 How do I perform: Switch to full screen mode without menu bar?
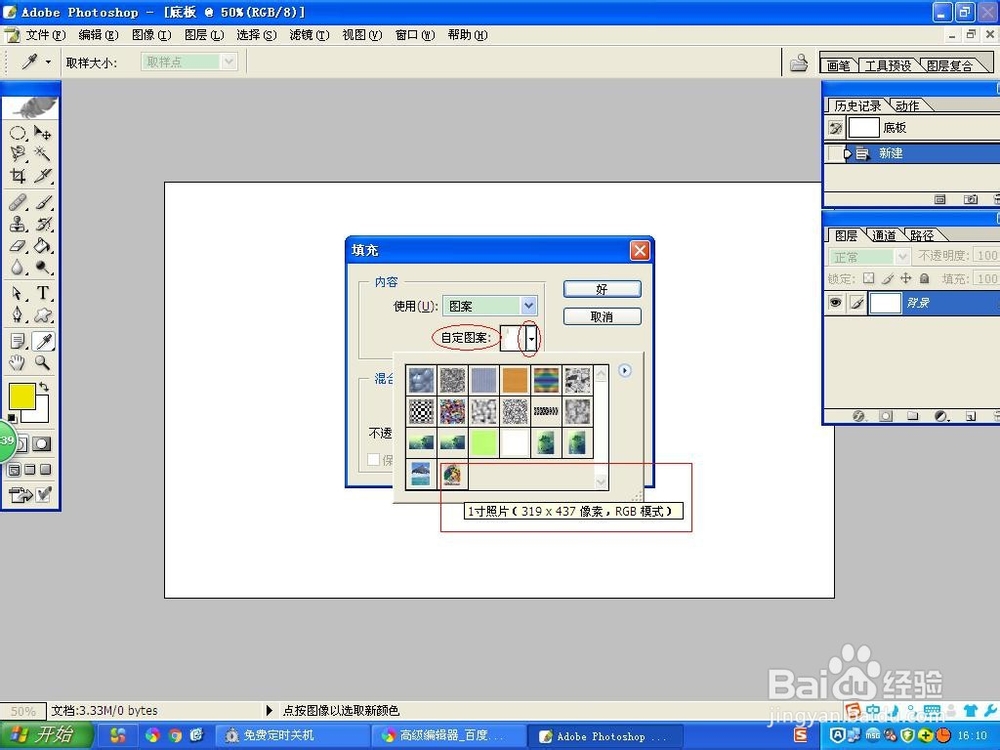pyautogui.click(x=45, y=469)
